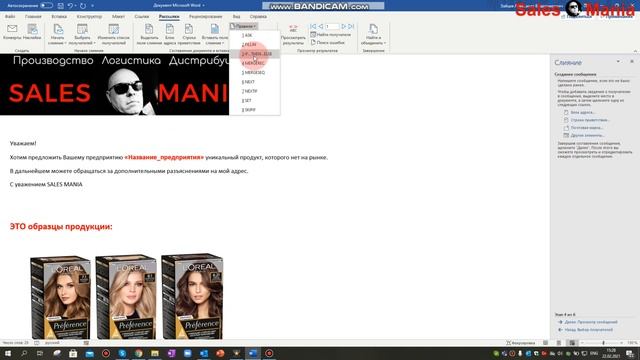The width and height of the screenshot is (640, 360).
Task: Open the Справка tab
Action: click(x=258, y=17)
